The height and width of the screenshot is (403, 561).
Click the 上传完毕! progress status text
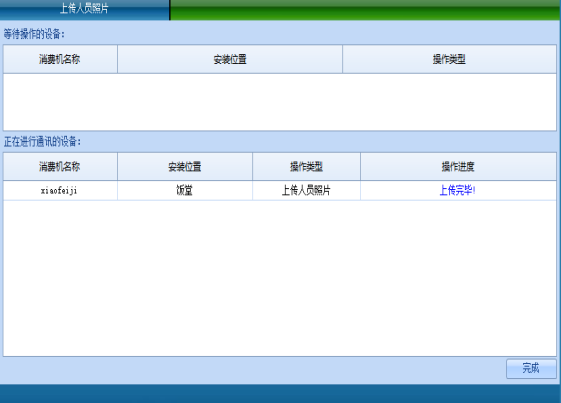[458, 190]
